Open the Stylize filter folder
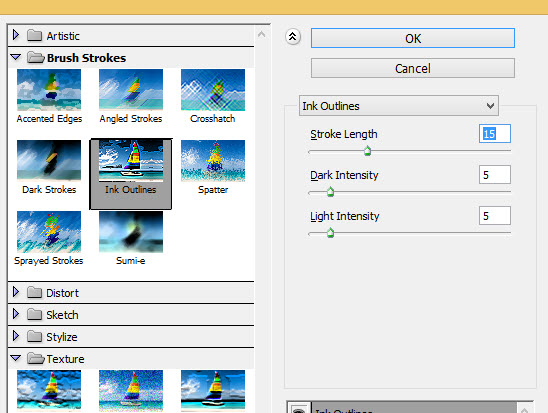 [16, 336]
